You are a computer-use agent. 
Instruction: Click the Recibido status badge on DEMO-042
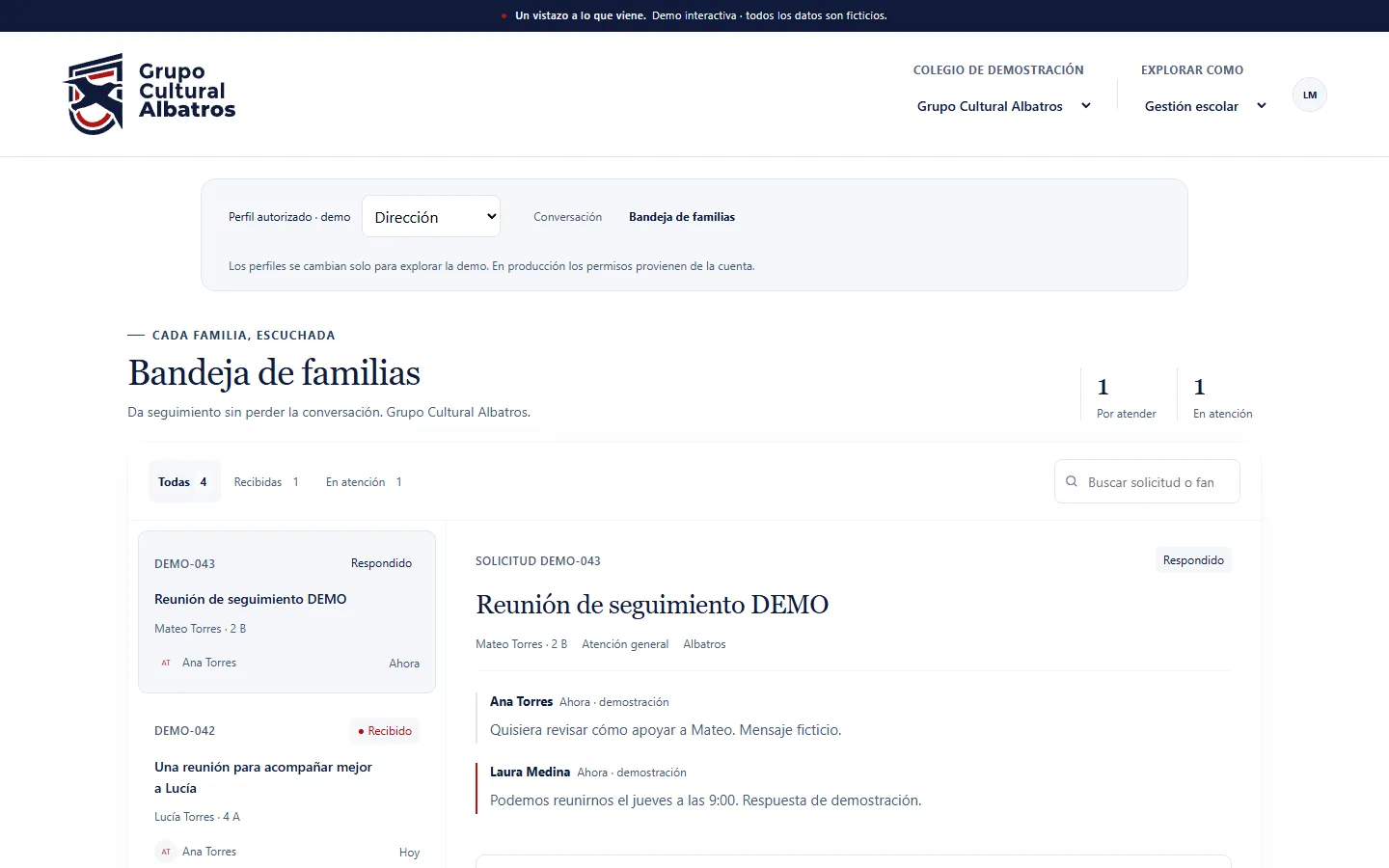coord(384,731)
